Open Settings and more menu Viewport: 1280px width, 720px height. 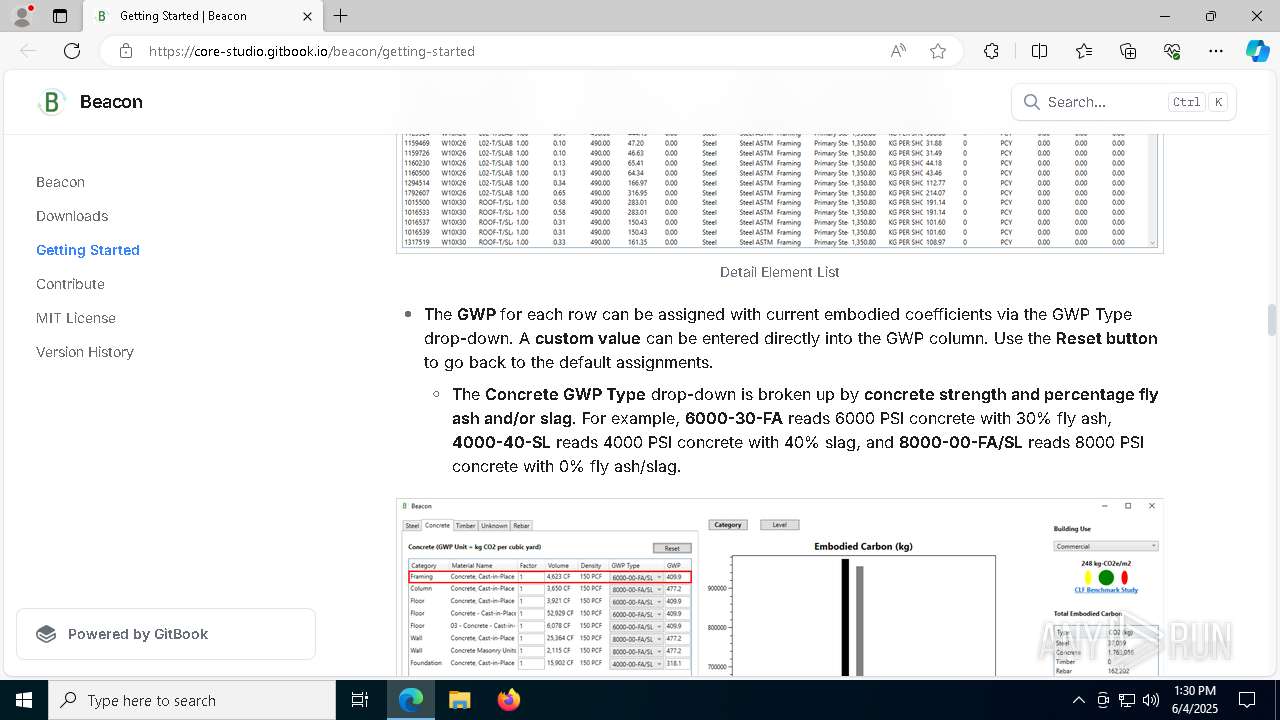point(1216,51)
